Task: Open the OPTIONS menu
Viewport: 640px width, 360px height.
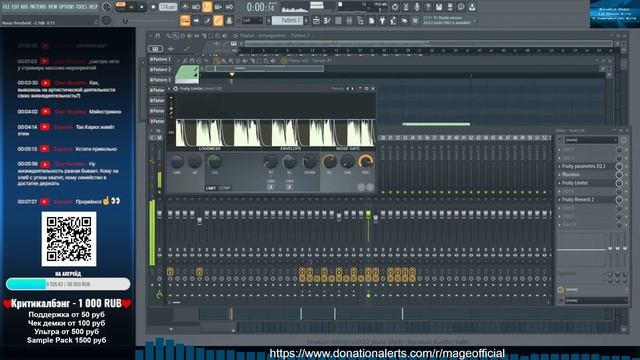Action: (x=67, y=7)
